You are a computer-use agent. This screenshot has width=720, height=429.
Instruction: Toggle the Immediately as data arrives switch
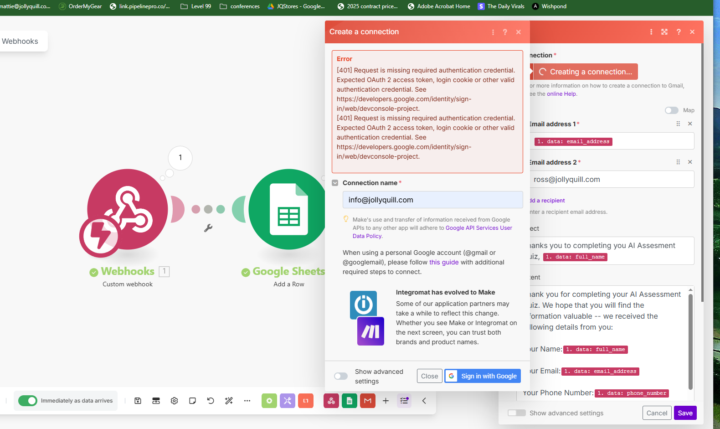tap(28, 401)
